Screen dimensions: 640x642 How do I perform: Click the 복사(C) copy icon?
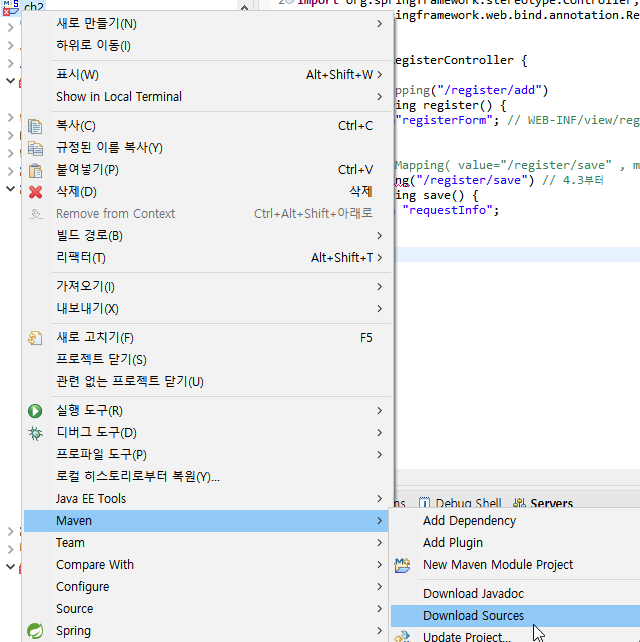point(35,126)
